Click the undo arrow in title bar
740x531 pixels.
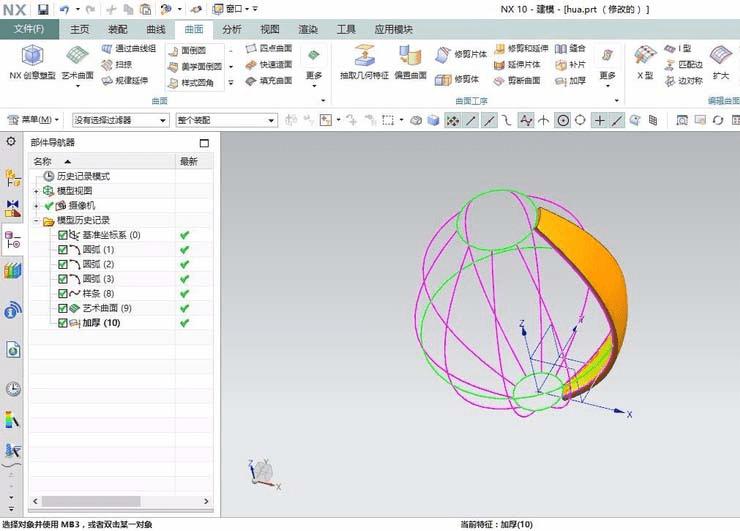64,9
